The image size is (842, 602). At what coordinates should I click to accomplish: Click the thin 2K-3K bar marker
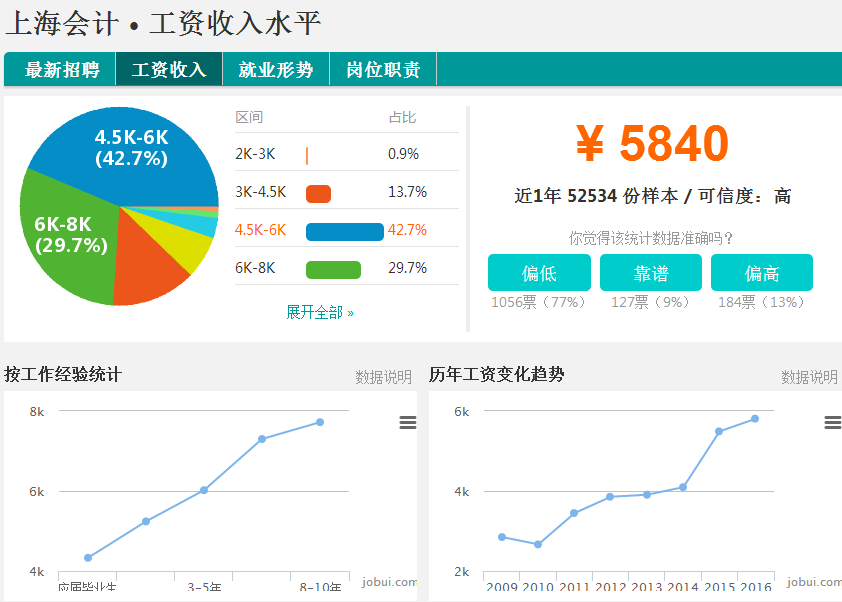tap(307, 156)
